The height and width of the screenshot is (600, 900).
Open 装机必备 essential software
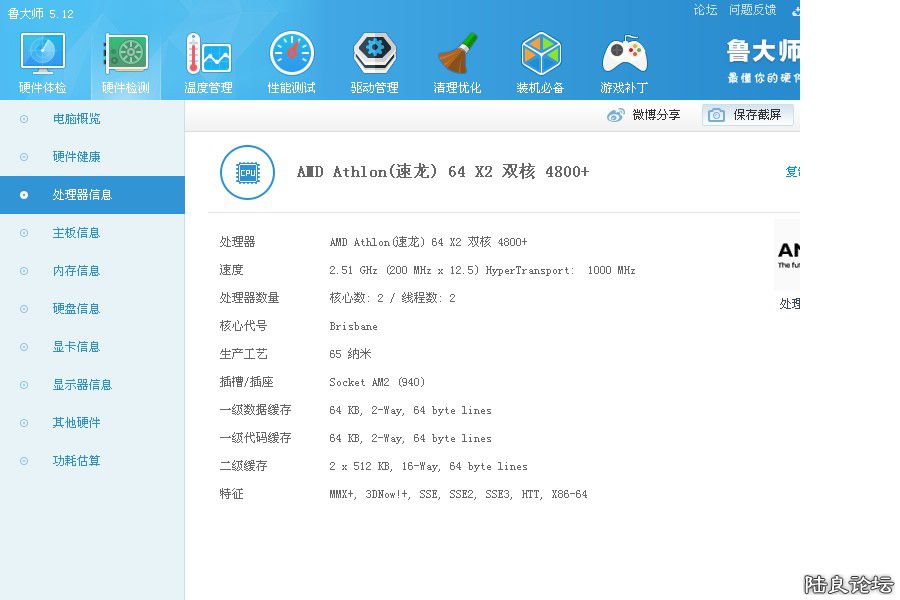[x=540, y=62]
